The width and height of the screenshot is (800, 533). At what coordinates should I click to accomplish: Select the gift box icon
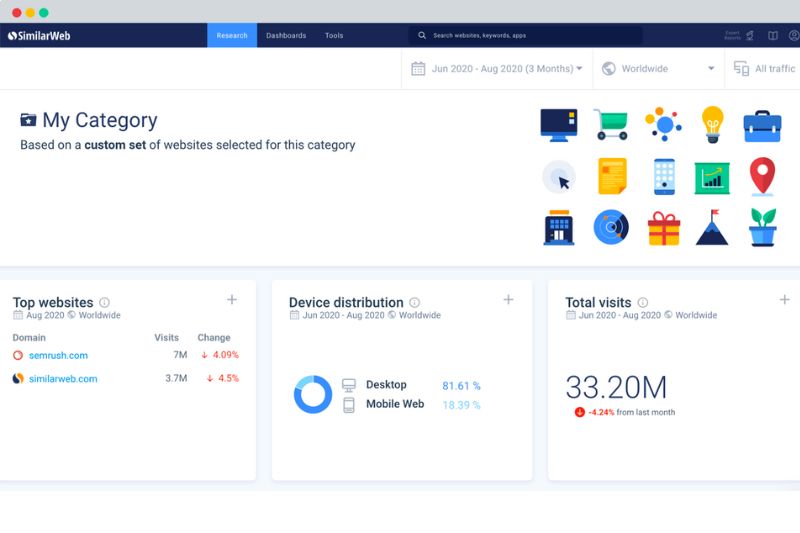coord(664,229)
